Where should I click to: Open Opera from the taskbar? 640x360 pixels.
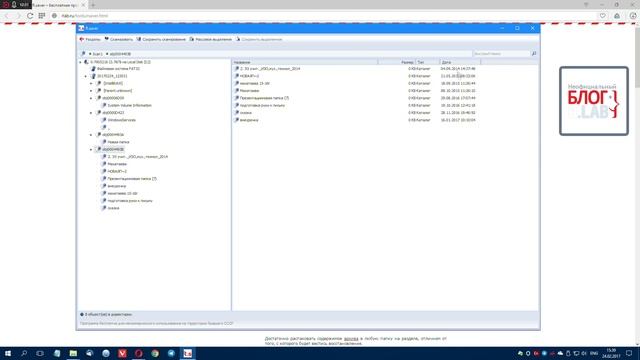pyautogui.click(x=138, y=353)
